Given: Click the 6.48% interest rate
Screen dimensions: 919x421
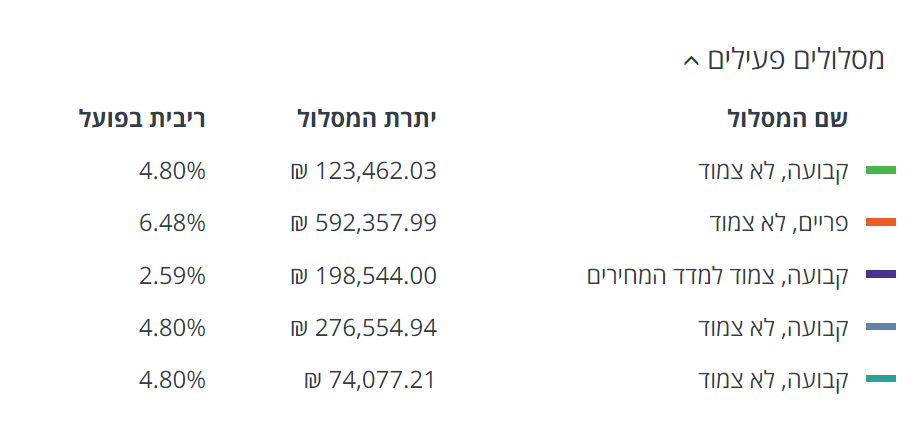Looking at the screenshot, I should (172, 223).
